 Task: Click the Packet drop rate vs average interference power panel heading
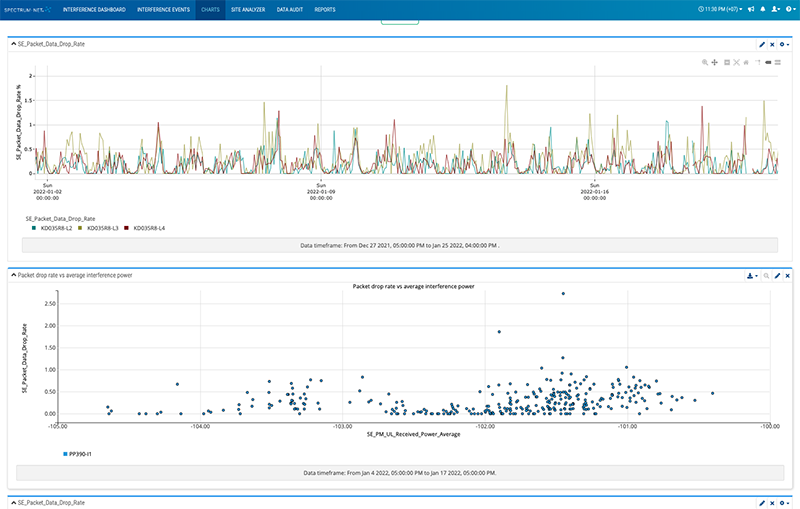coord(75,275)
